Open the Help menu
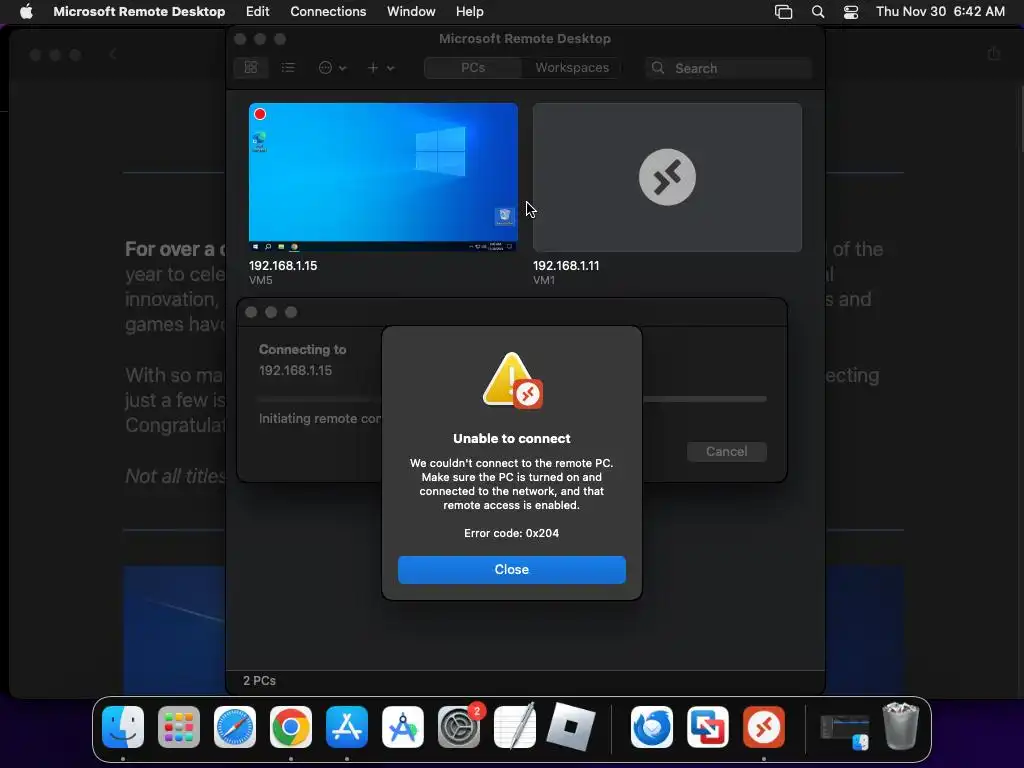 tap(469, 12)
